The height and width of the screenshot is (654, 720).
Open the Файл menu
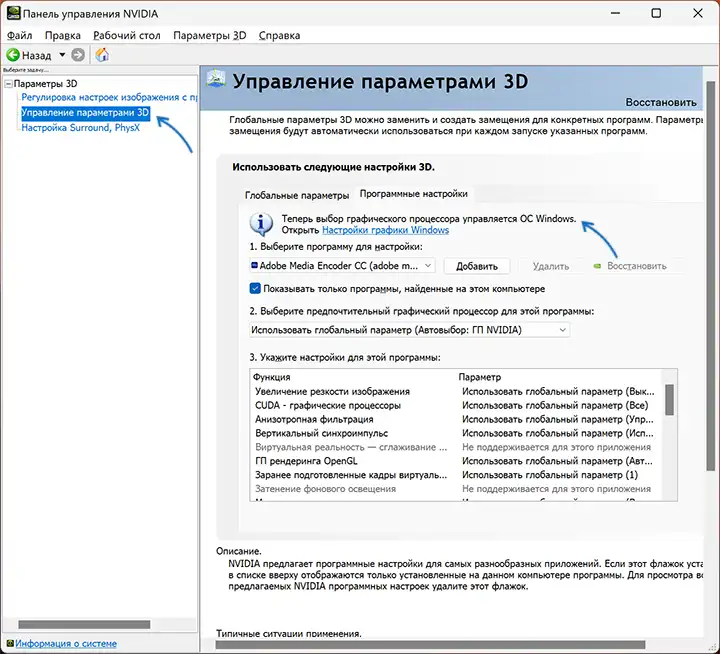(19, 35)
